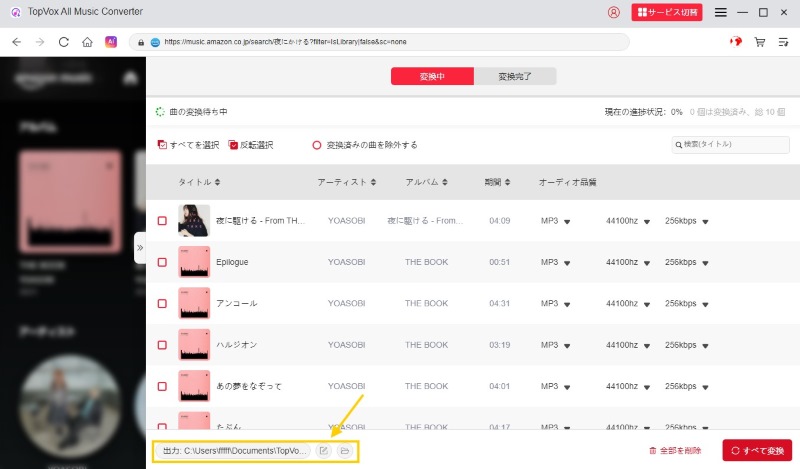Click the browser reload icon
Viewport: 800px width, 469px height.
(x=64, y=42)
